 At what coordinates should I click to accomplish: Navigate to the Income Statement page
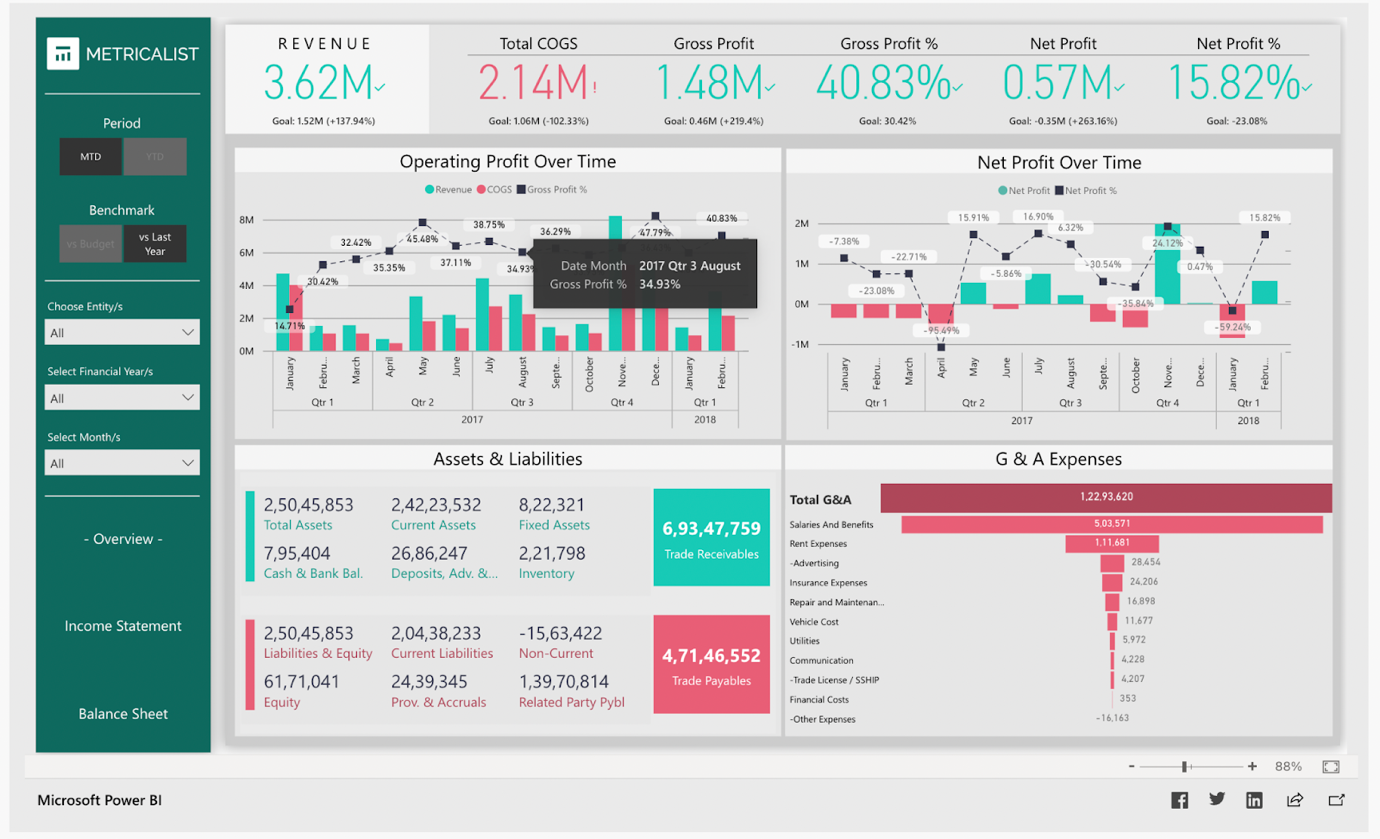[122, 625]
